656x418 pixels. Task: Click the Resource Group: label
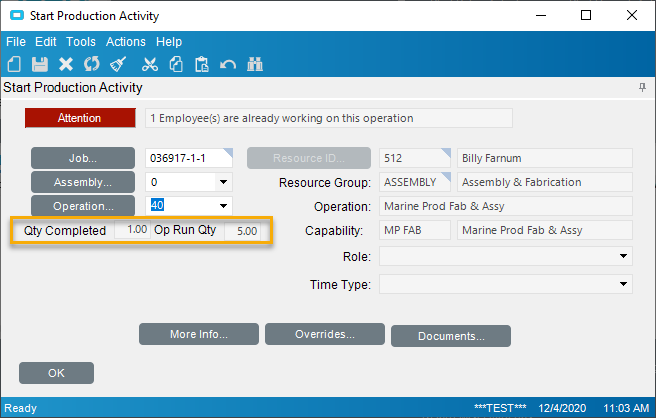pos(325,183)
